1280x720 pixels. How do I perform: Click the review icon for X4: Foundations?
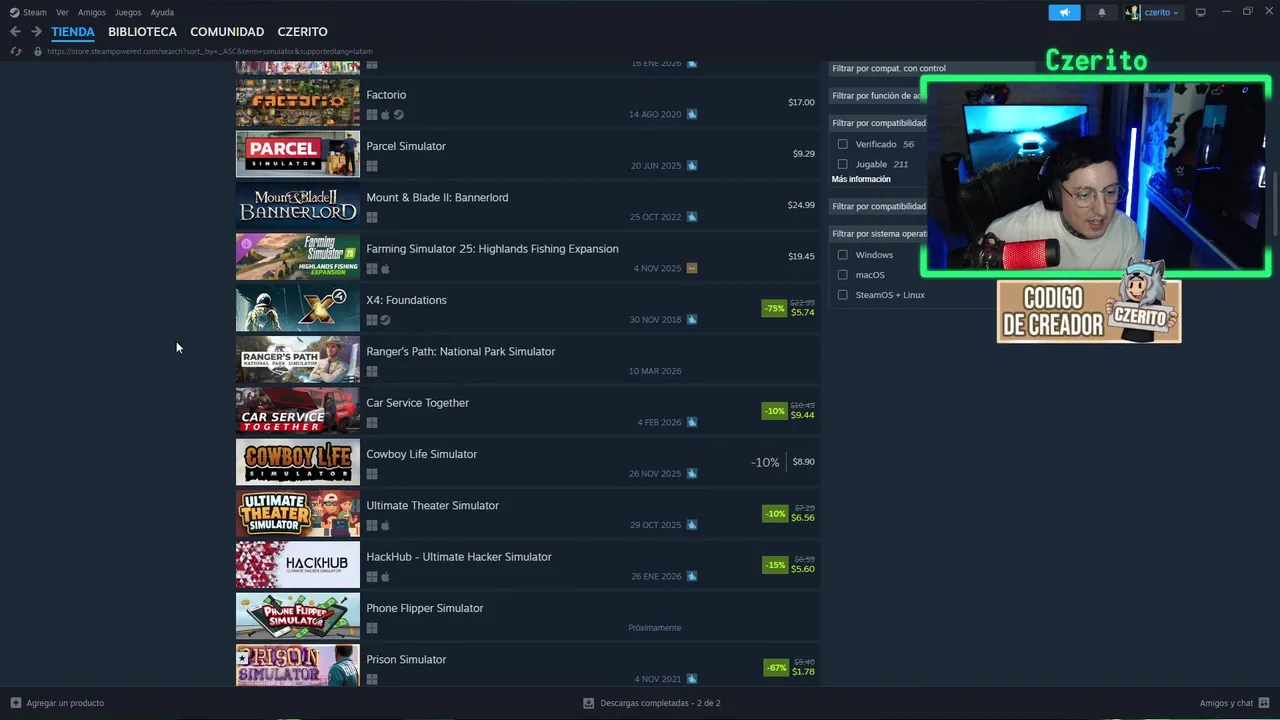coord(692,320)
